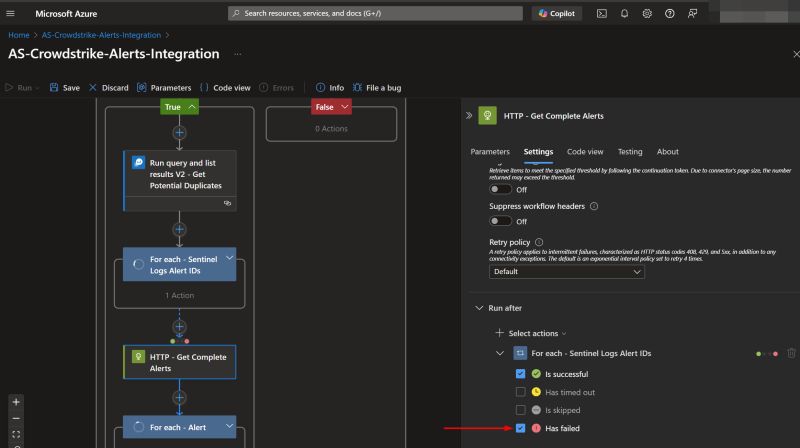Viewport: 800px width, 448px height.
Task: Add an action above HTTP - Get Complete Alerts
Action: [179, 327]
